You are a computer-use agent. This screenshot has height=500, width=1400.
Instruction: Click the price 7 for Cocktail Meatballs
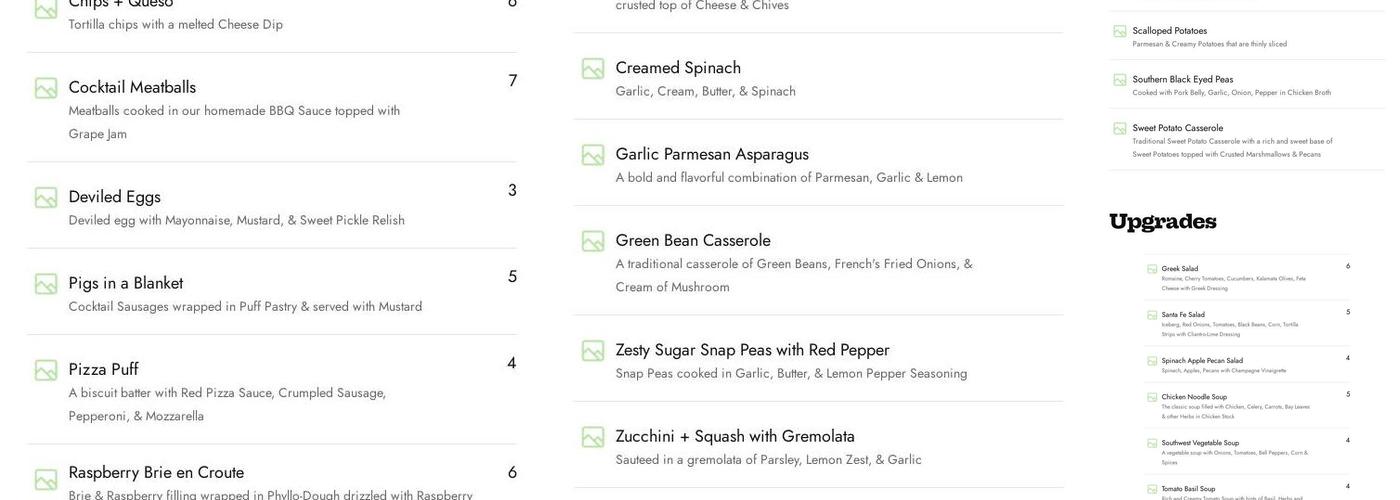click(512, 81)
